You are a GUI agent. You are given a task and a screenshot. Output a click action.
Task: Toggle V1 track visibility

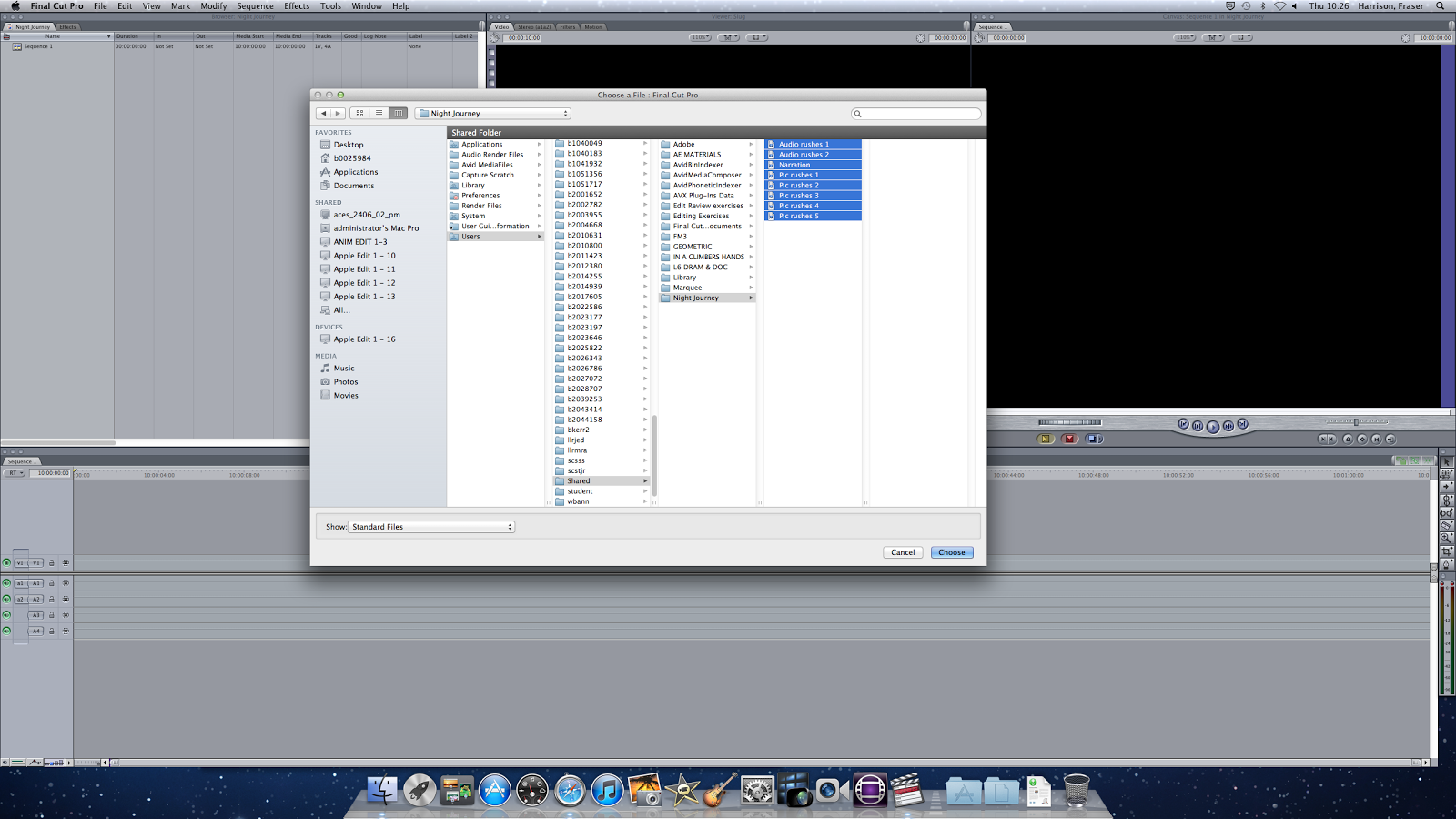coord(6,562)
